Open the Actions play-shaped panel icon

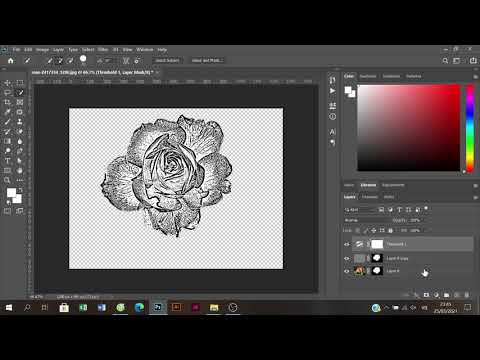point(332,91)
